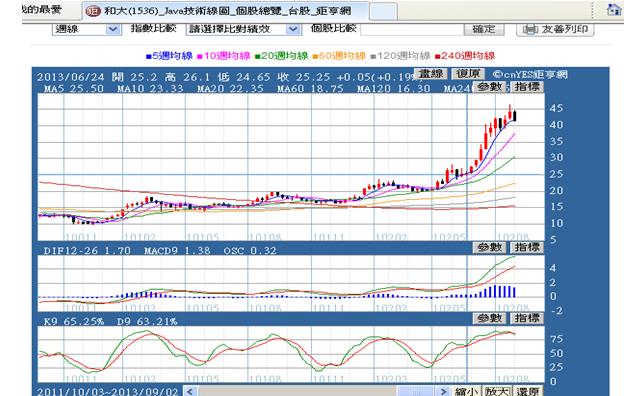Click the 友善列印 print button
The width and height of the screenshot is (624, 396).
555,29
